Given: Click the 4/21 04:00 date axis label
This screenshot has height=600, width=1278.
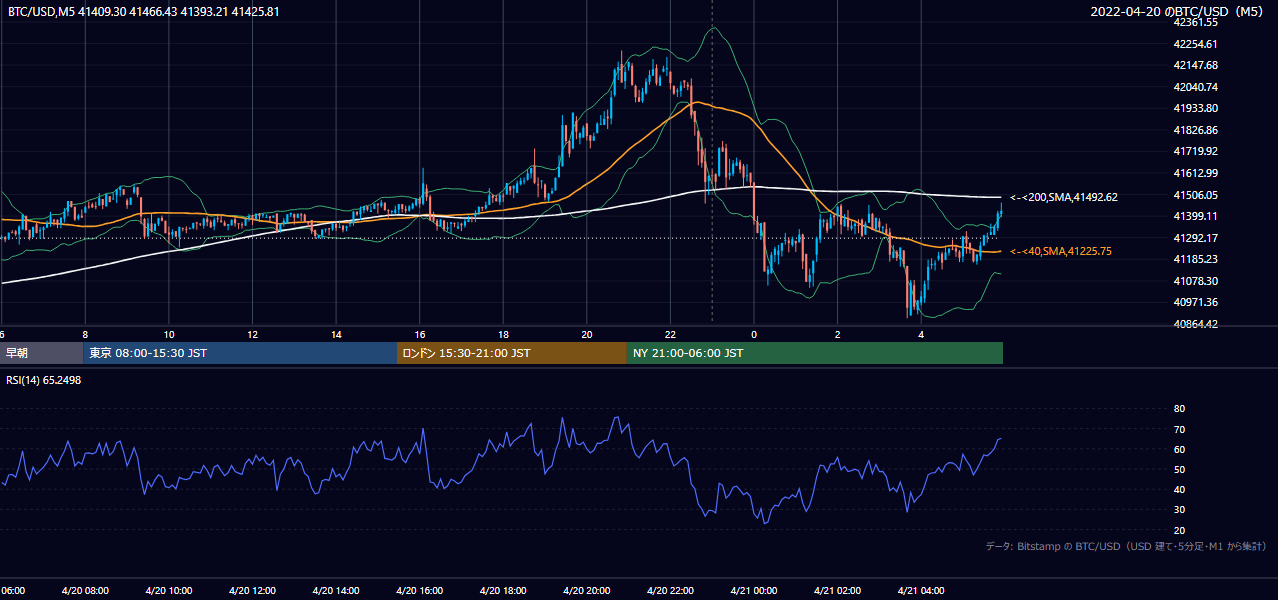Looking at the screenshot, I should click(923, 591).
